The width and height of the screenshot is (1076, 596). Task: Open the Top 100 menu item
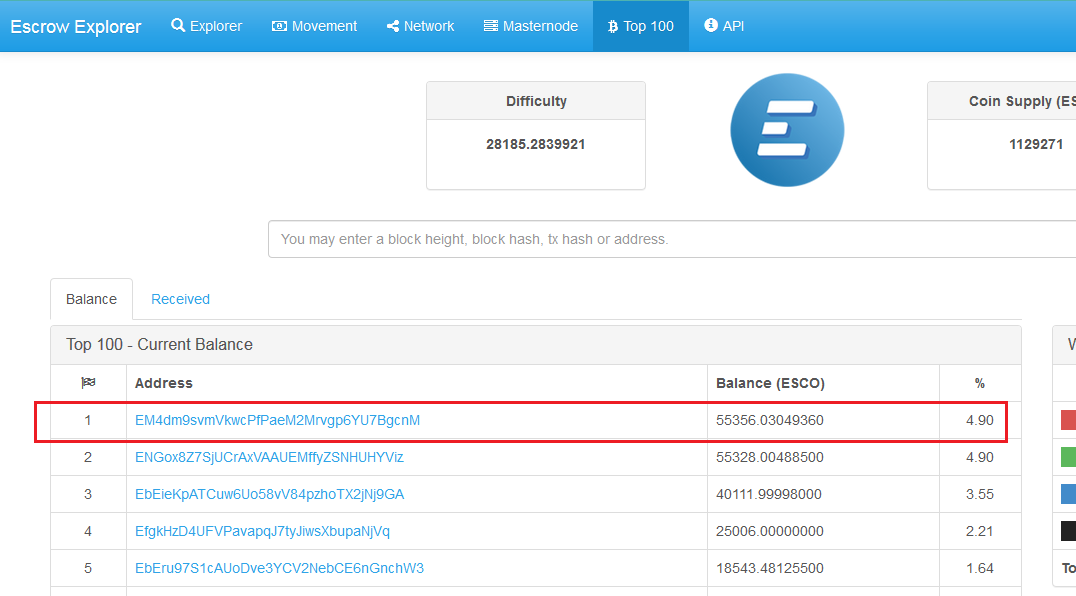(640, 26)
